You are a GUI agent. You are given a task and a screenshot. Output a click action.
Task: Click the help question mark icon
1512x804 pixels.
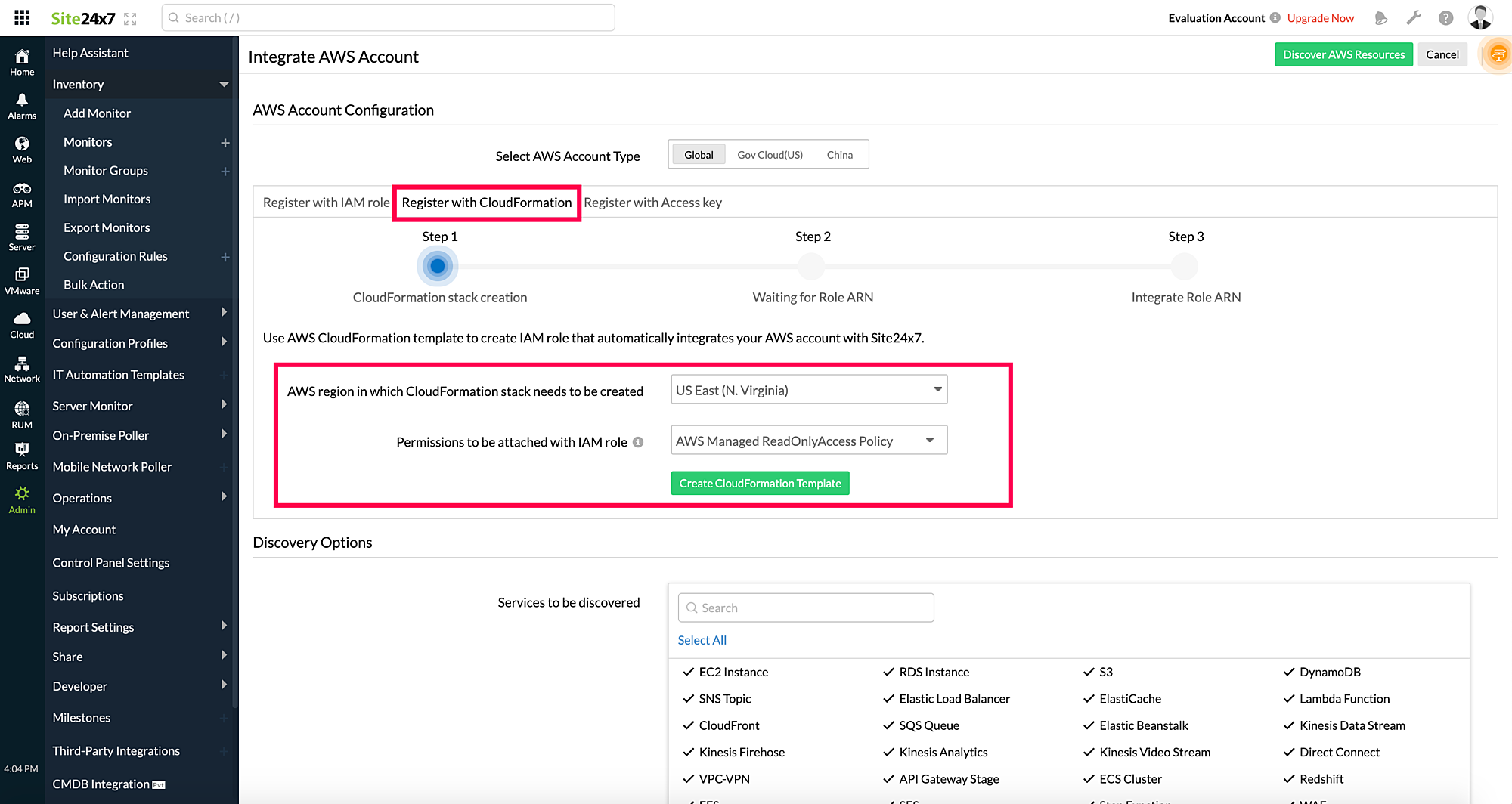pyautogui.click(x=1445, y=18)
